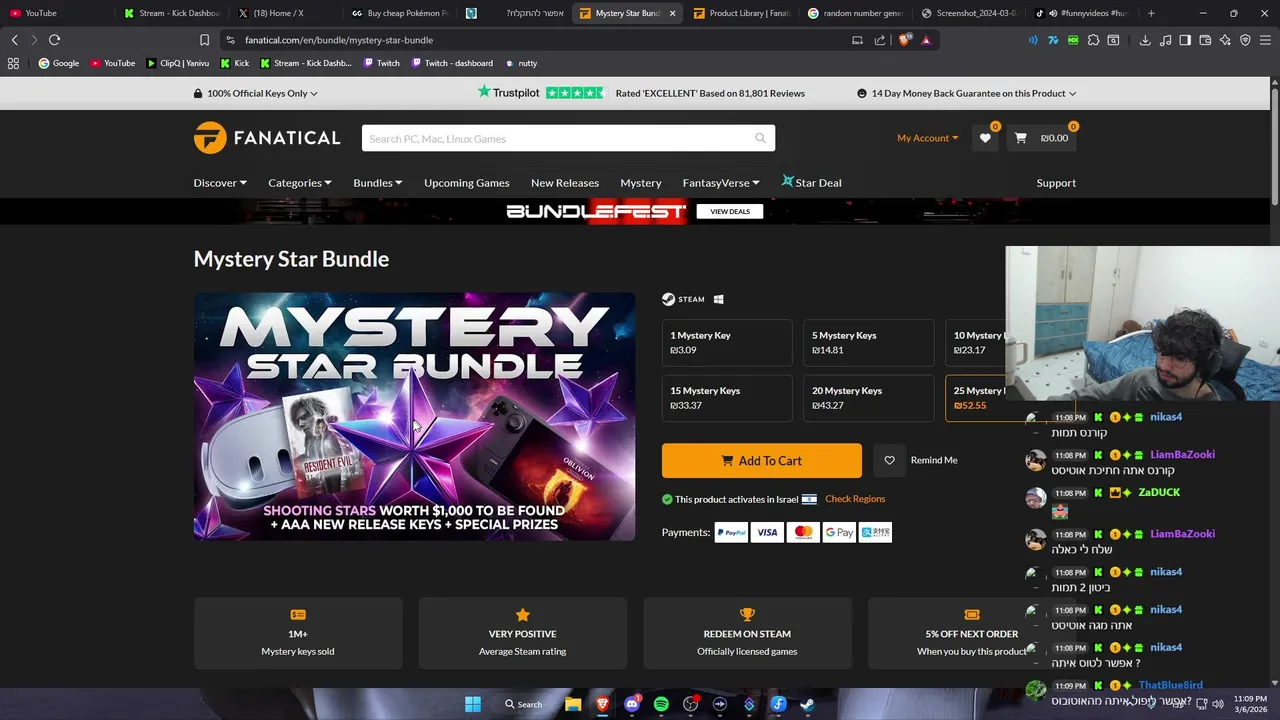Click the 7TV extension icon
The height and width of the screenshot is (720, 1280).
(1053, 40)
